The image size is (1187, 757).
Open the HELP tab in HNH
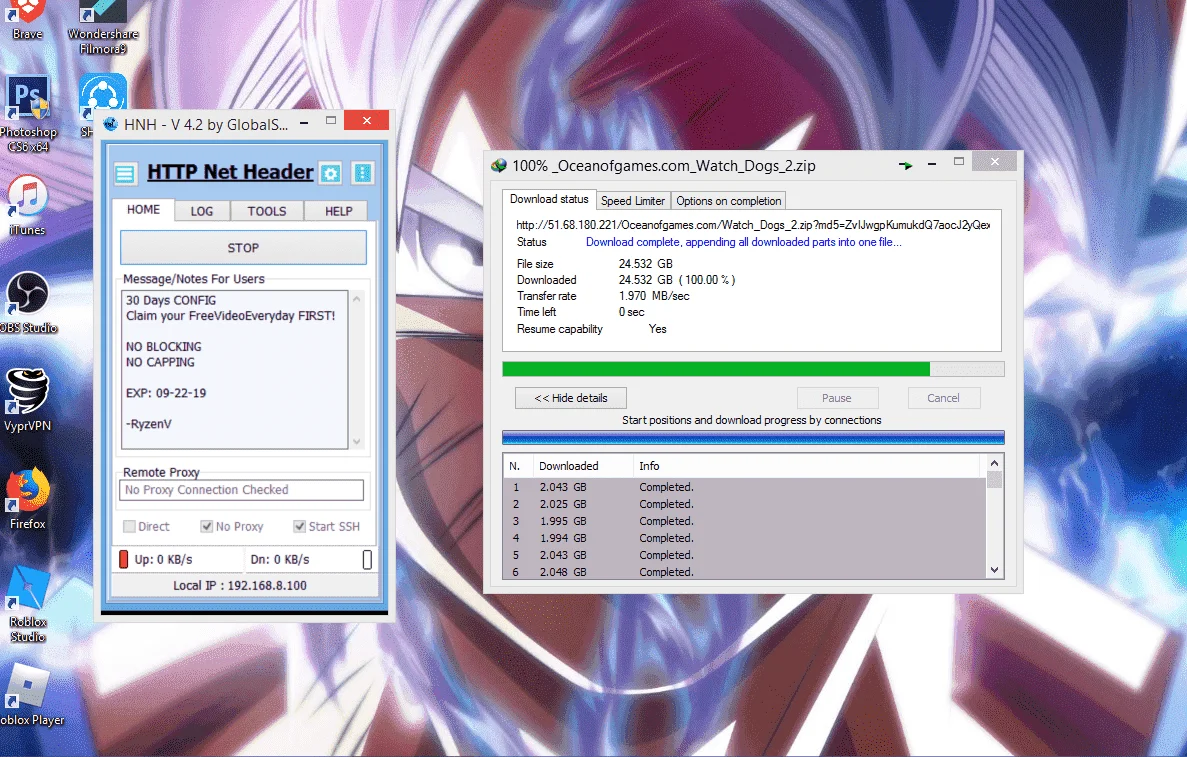tap(338, 211)
